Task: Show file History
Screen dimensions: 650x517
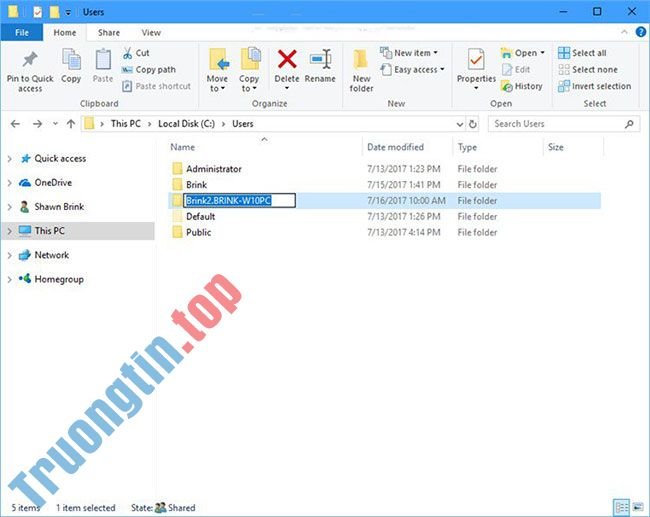Action: click(x=522, y=86)
